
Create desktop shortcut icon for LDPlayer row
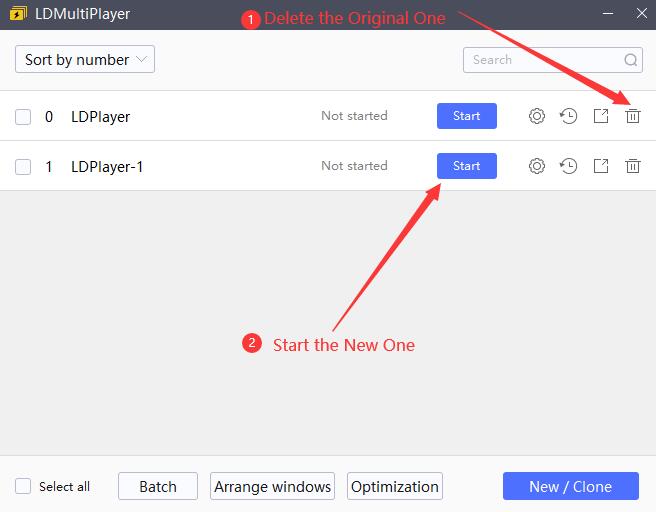pyautogui.click(x=601, y=116)
